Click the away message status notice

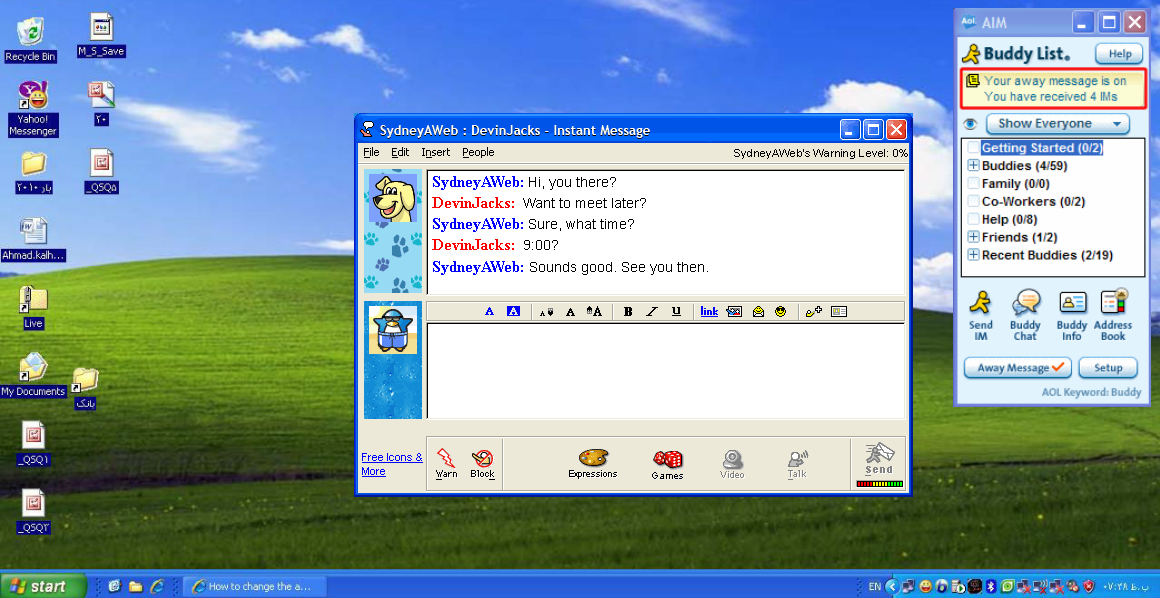point(1054,89)
